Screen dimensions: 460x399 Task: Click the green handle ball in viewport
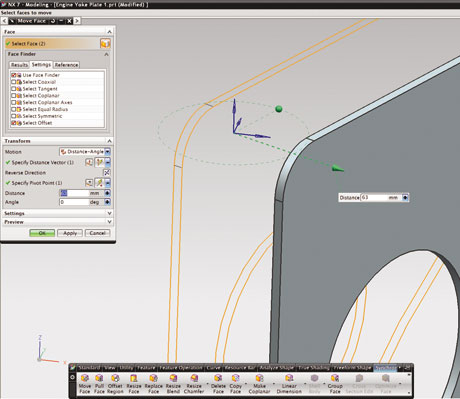tap(279, 109)
